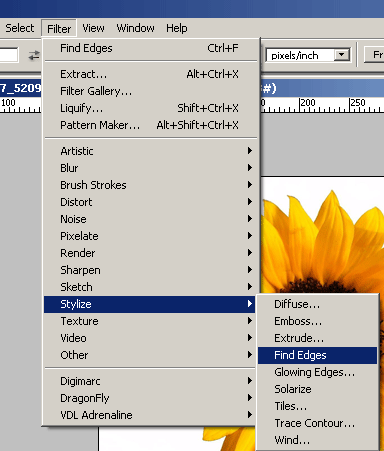This screenshot has height=451, width=384.
Task: Choose Extrude in Stylize submenu
Action: (x=317, y=338)
